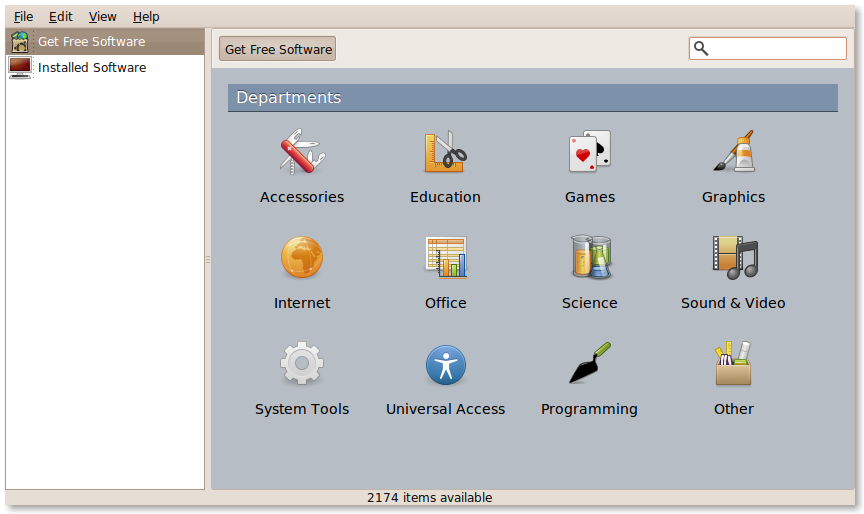
Task: Open the Help menu
Action: [146, 17]
